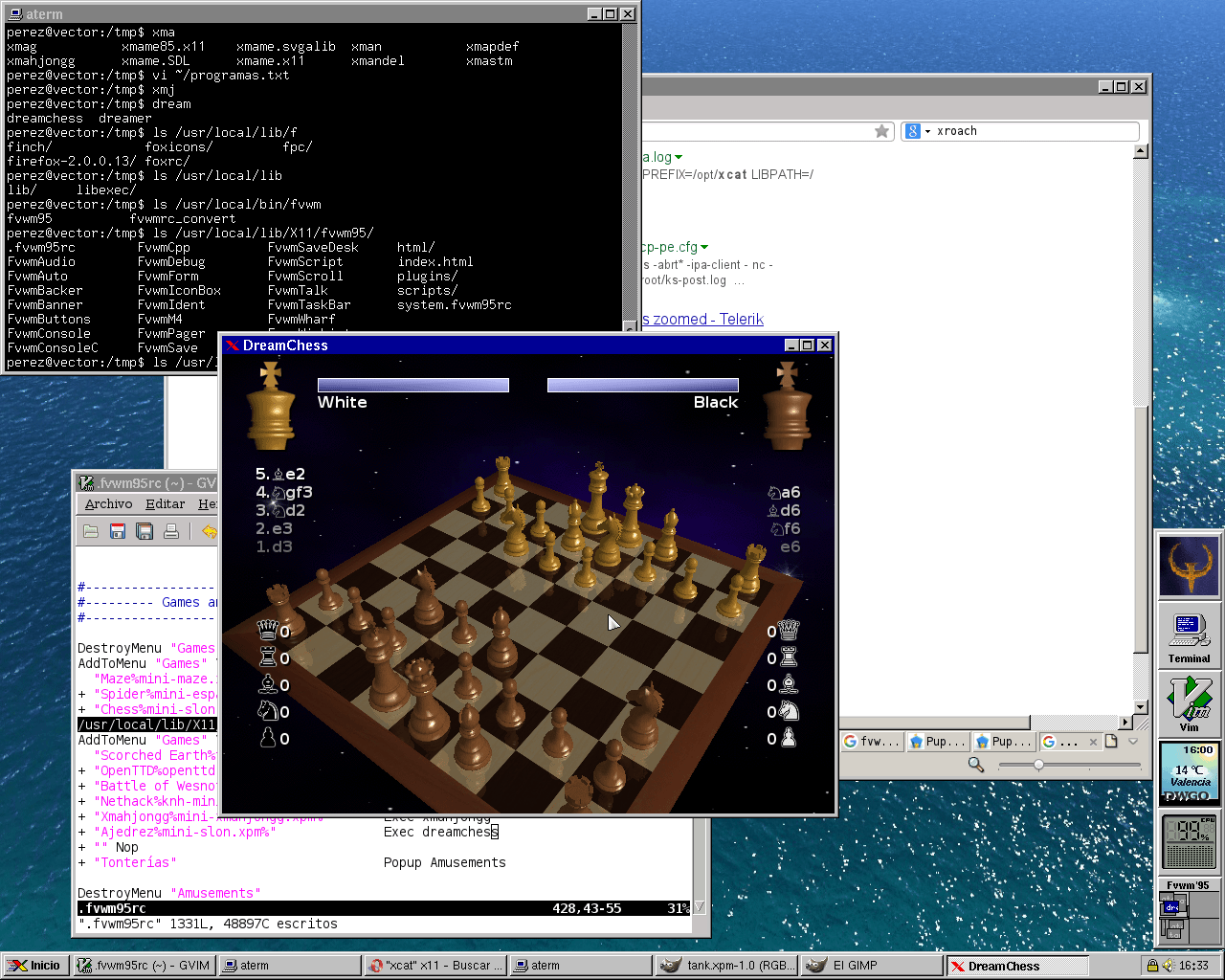This screenshot has height=980, width=1225.
Task: Click the Print icon in GVim toolbar
Action: tap(171, 531)
